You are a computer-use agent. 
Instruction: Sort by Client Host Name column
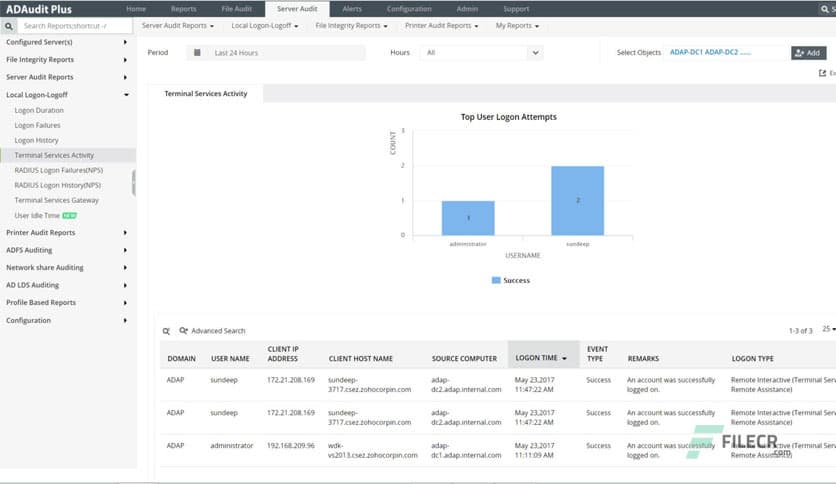360,359
